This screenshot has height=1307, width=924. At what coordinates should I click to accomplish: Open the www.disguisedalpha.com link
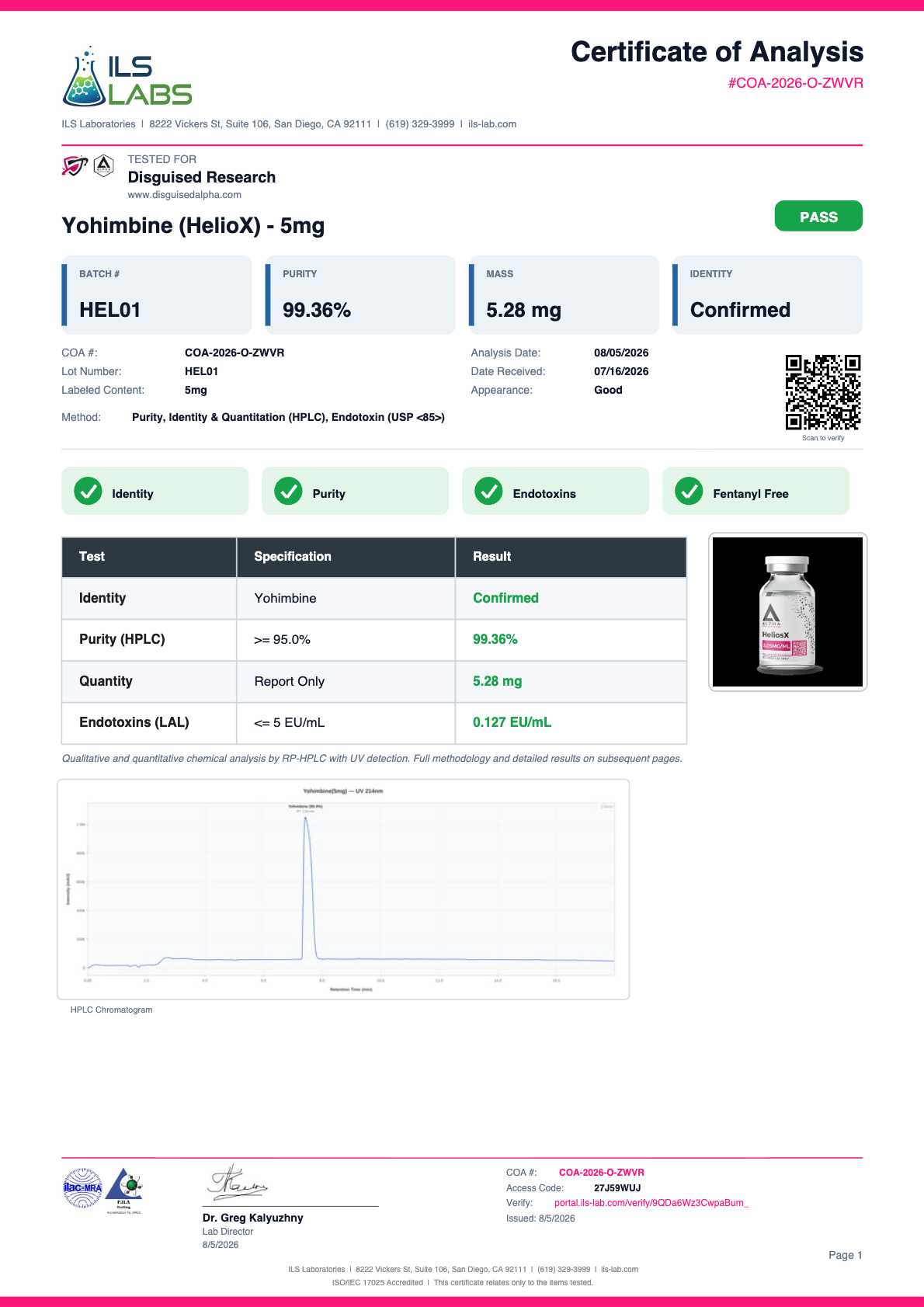pyautogui.click(x=184, y=195)
